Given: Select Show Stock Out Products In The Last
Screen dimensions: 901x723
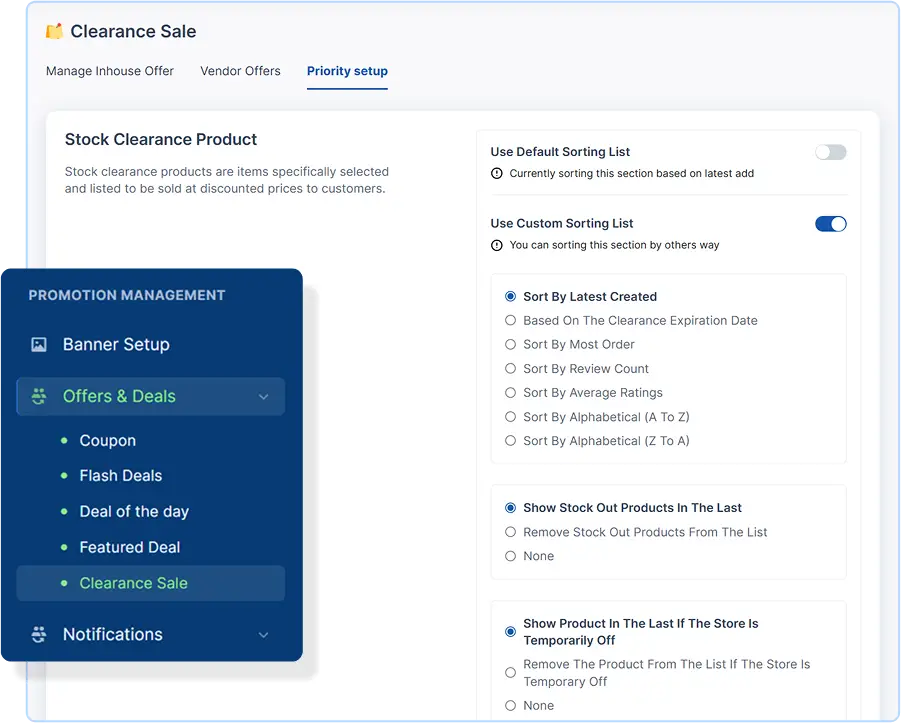Looking at the screenshot, I should click(510, 507).
